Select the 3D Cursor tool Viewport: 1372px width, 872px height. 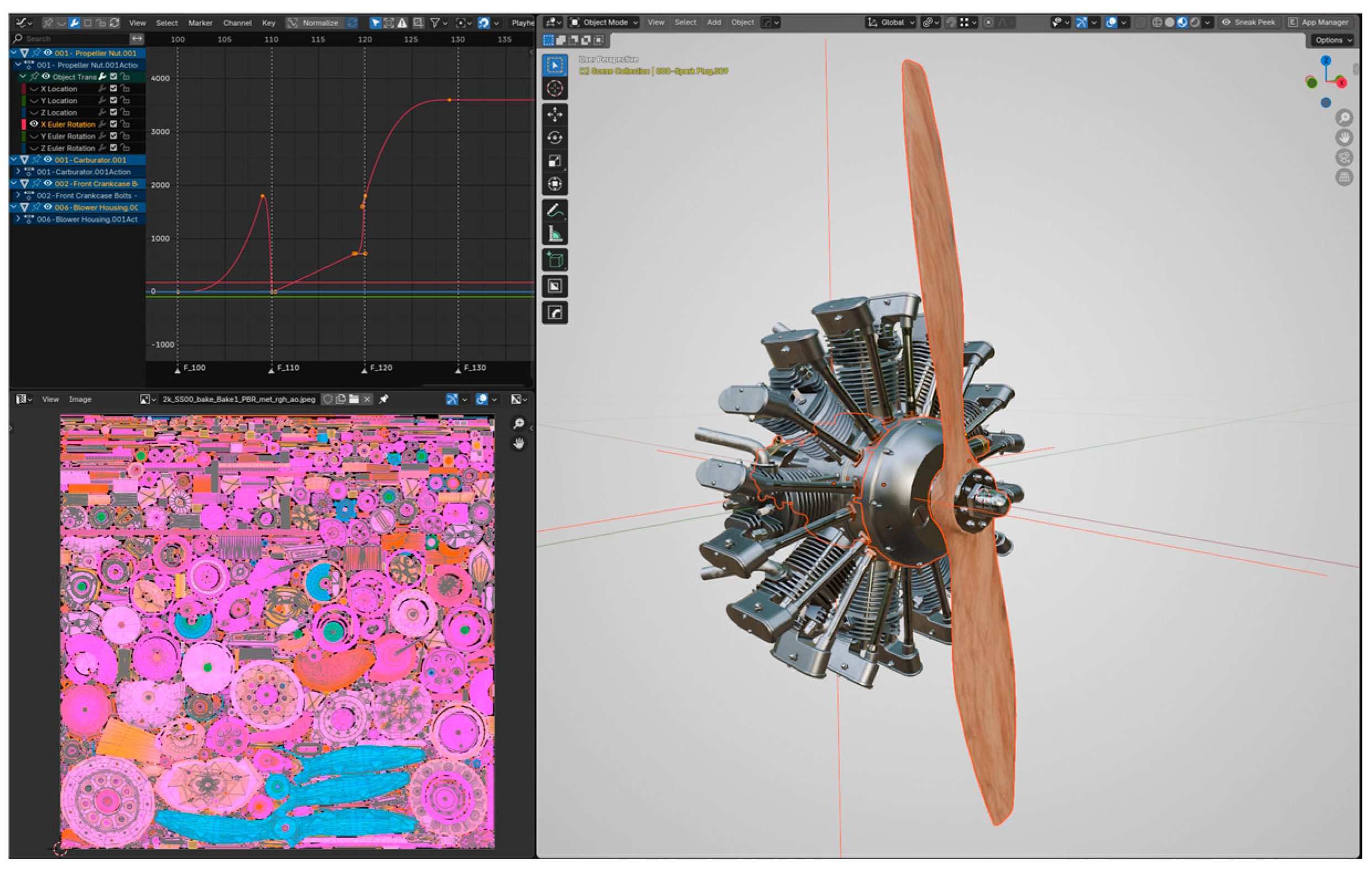(554, 88)
